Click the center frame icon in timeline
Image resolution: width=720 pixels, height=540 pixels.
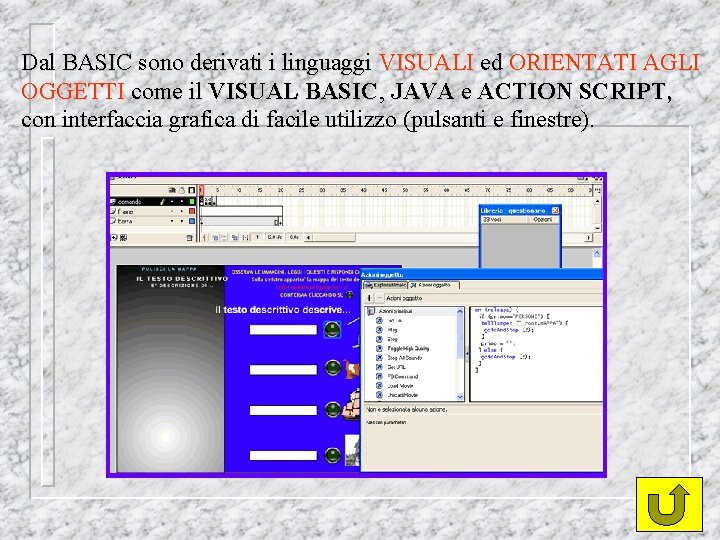pos(205,237)
